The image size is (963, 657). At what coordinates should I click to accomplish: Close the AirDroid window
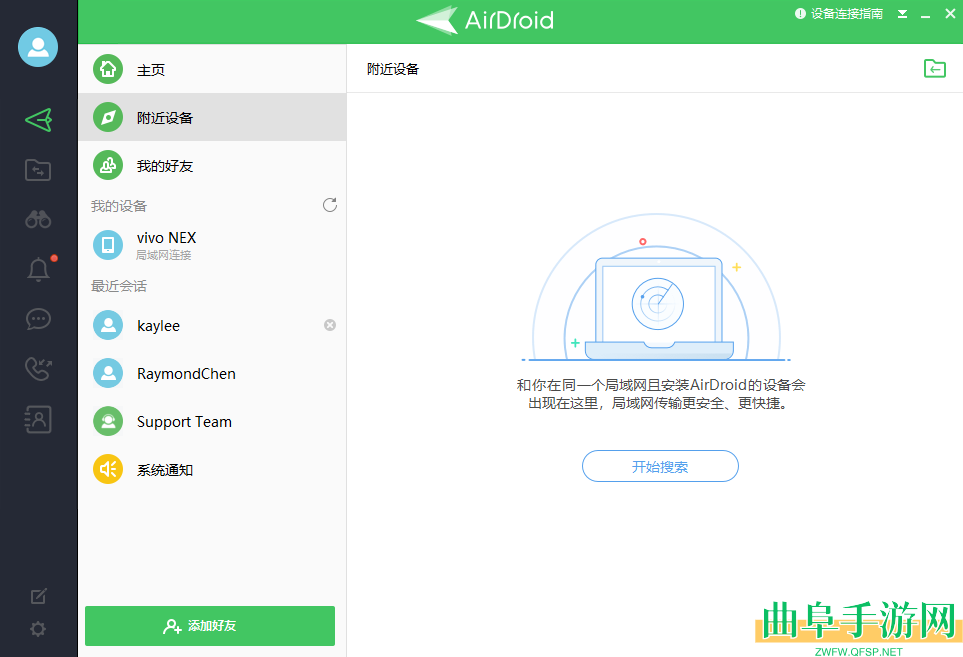click(949, 14)
